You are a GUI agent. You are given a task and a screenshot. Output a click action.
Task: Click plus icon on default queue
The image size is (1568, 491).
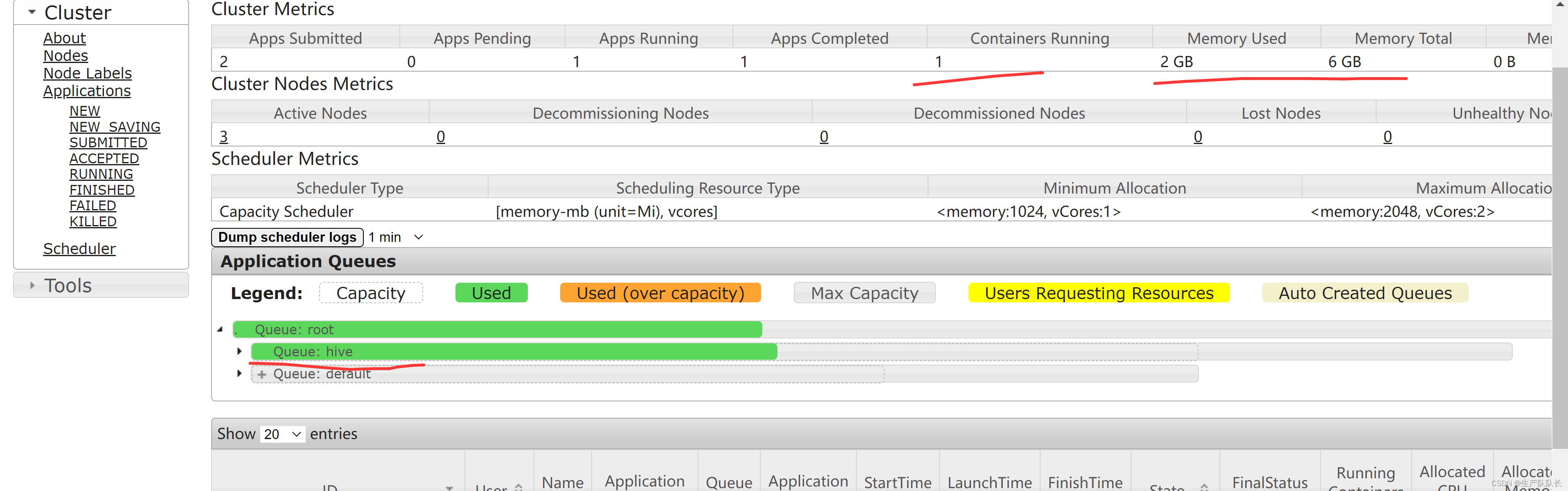262,375
